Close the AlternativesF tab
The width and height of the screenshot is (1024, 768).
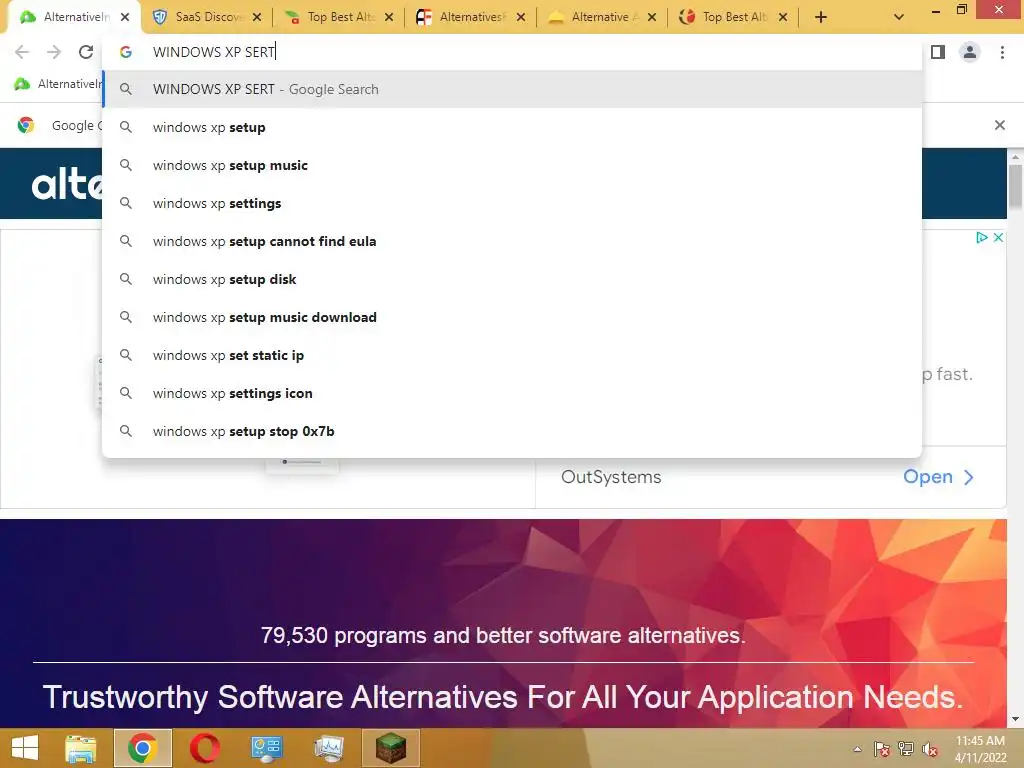520,17
